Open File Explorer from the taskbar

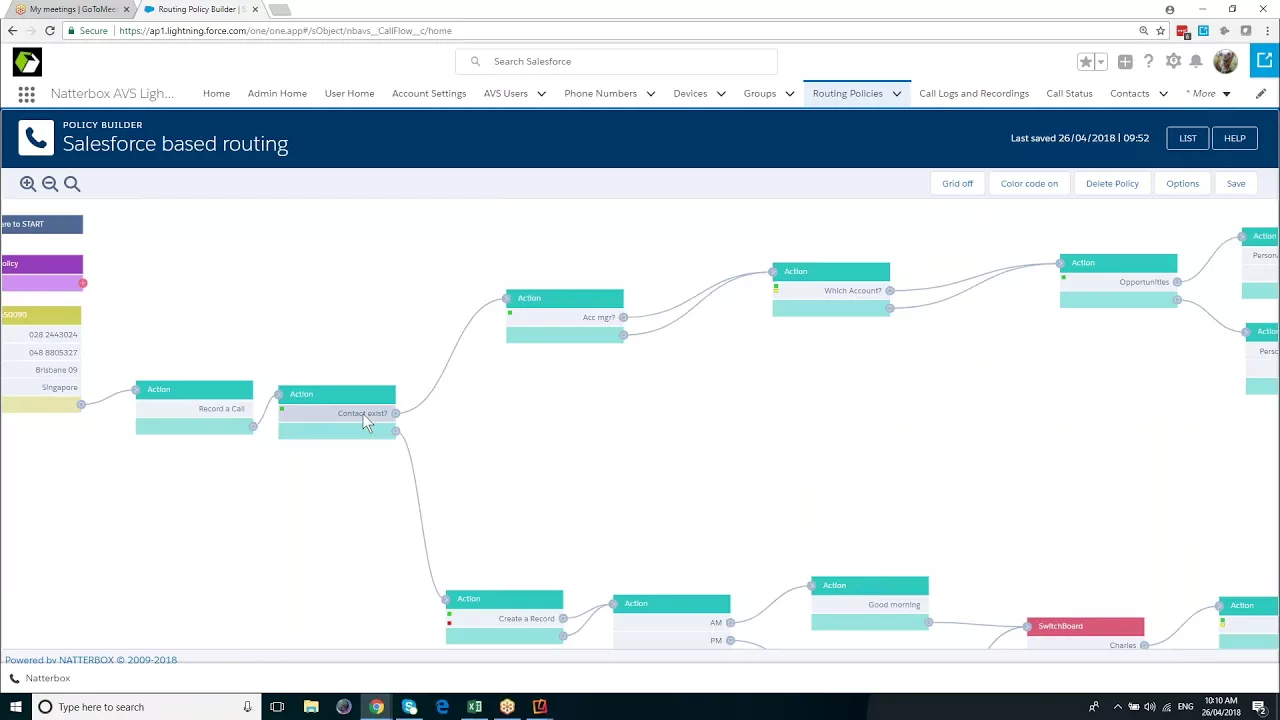tap(311, 707)
